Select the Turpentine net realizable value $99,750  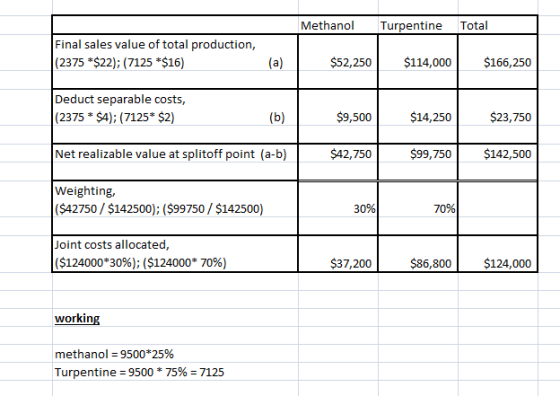coord(431,154)
